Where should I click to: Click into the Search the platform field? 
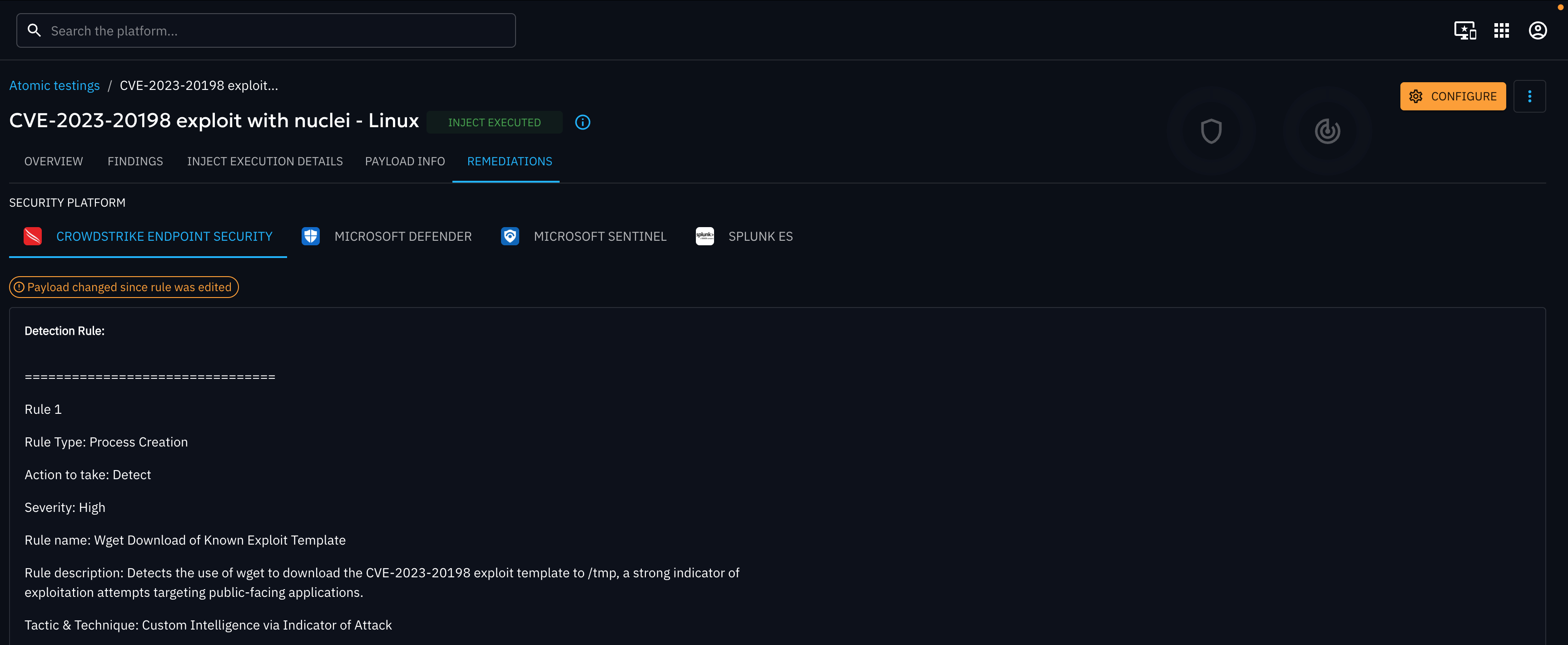[274, 30]
